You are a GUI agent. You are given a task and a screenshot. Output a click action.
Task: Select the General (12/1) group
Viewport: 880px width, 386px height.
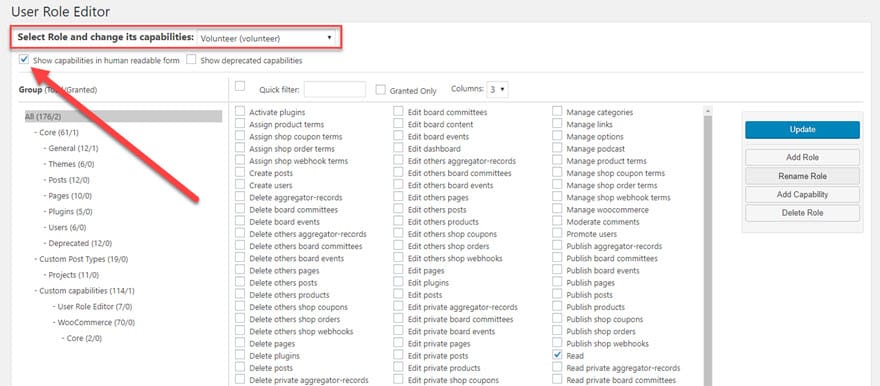coord(74,148)
